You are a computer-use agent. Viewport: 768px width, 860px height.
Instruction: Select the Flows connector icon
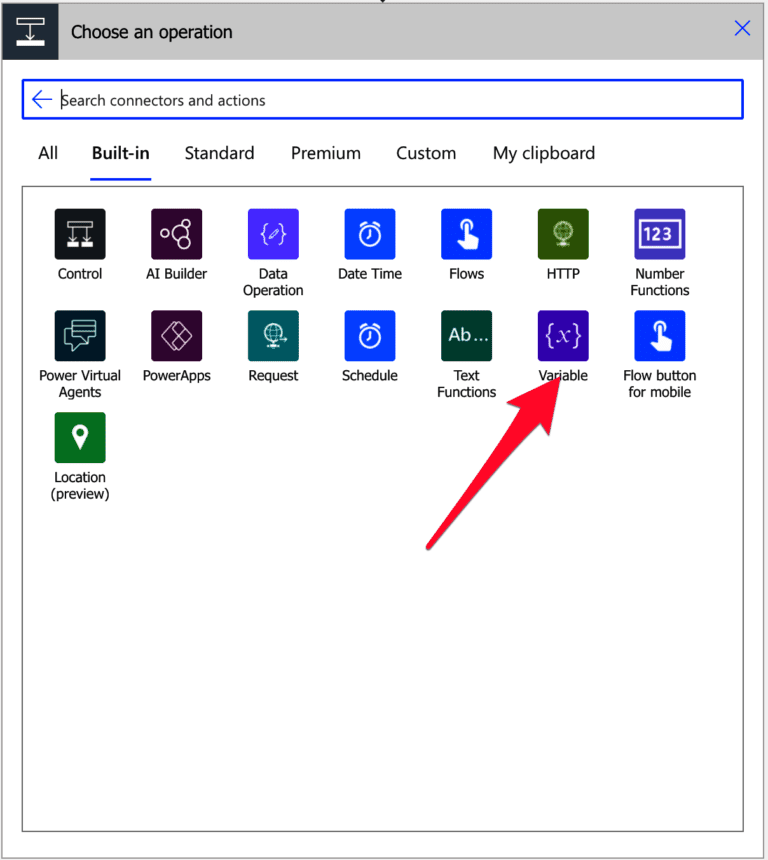tap(466, 234)
